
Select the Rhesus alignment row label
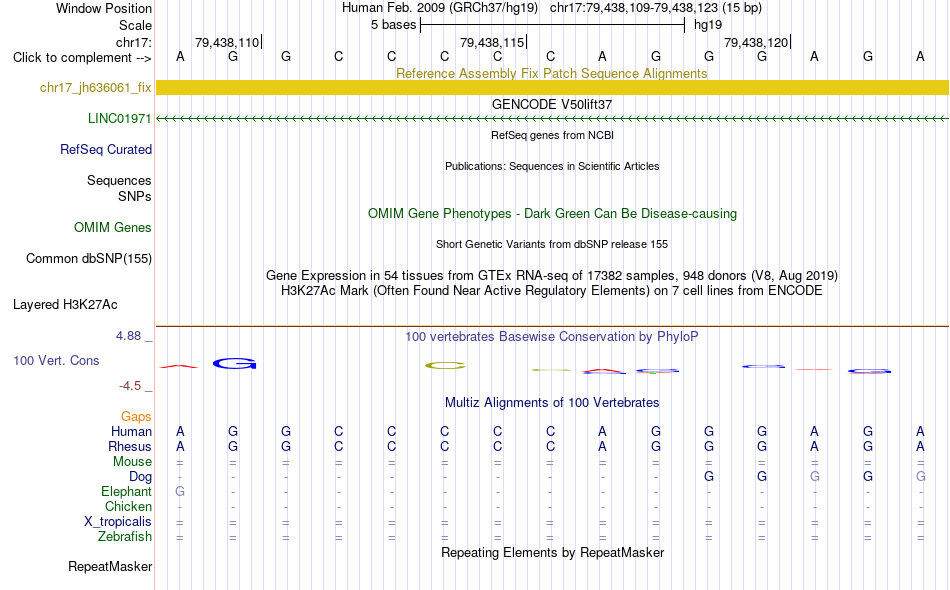click(x=130, y=446)
